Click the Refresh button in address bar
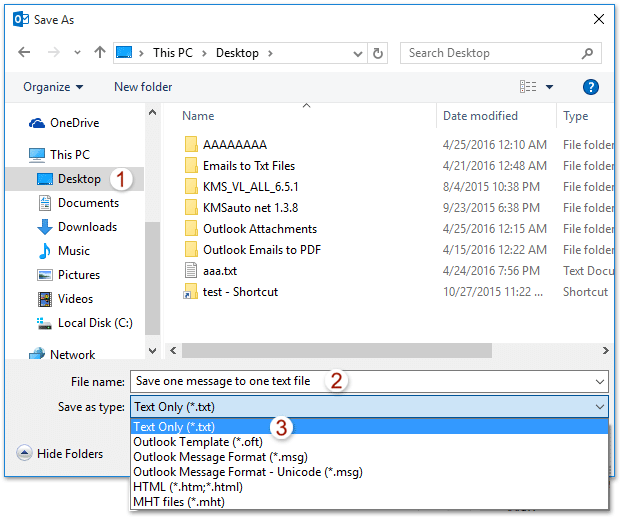The image size is (620, 517). coord(377,53)
